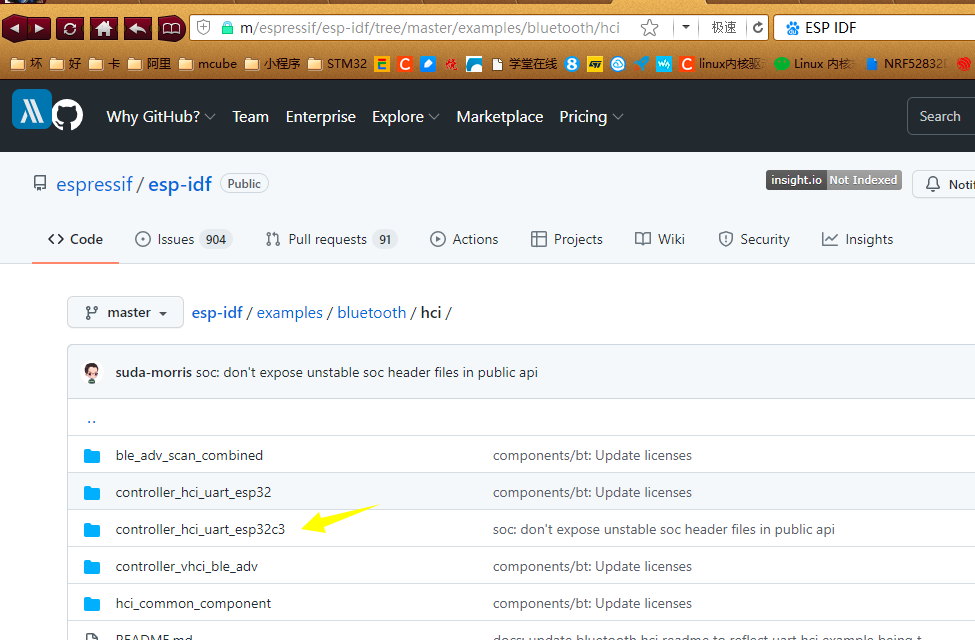Open the 小程序 bookmark folder
975x640 pixels.
272,63
